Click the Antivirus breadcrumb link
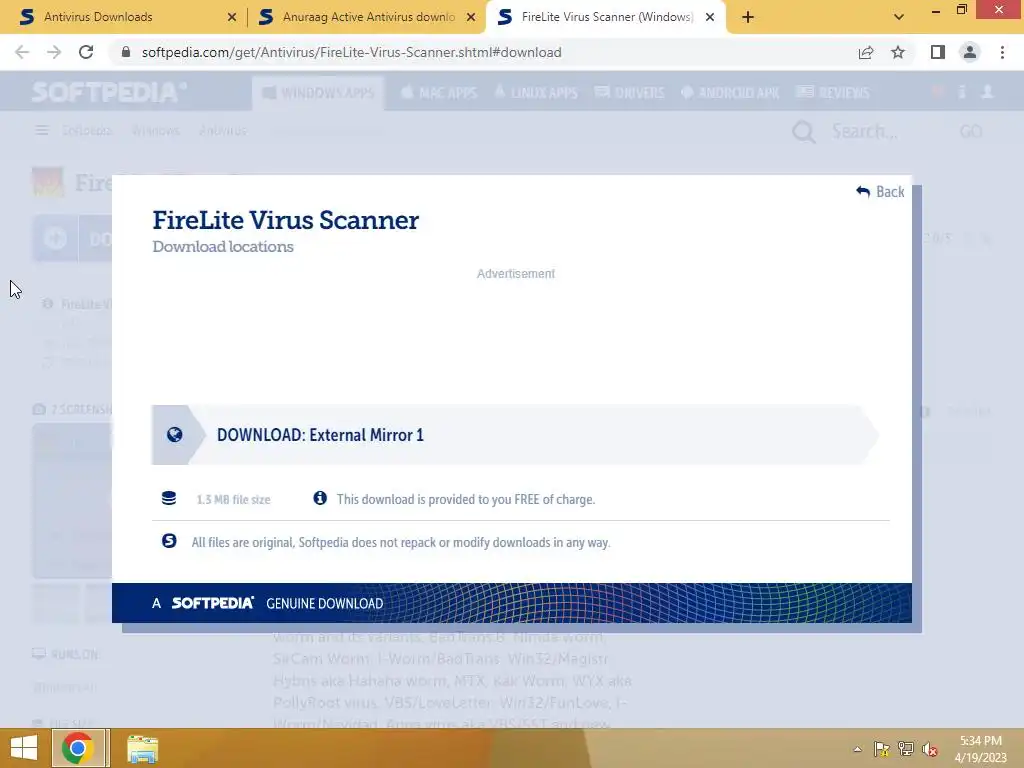This screenshot has height=768, width=1024. pos(223,131)
